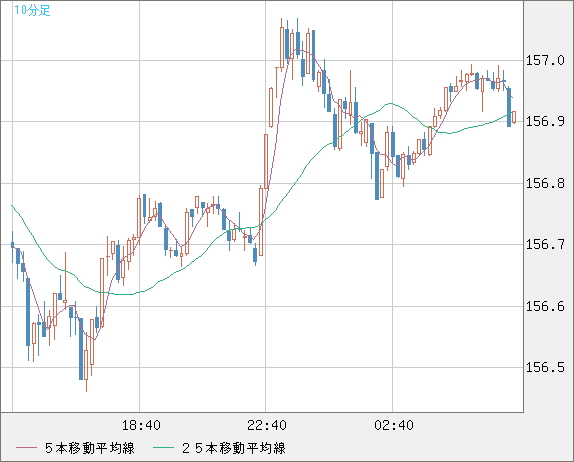
Task: Click the 22:40 time axis label
Action: 267,425
